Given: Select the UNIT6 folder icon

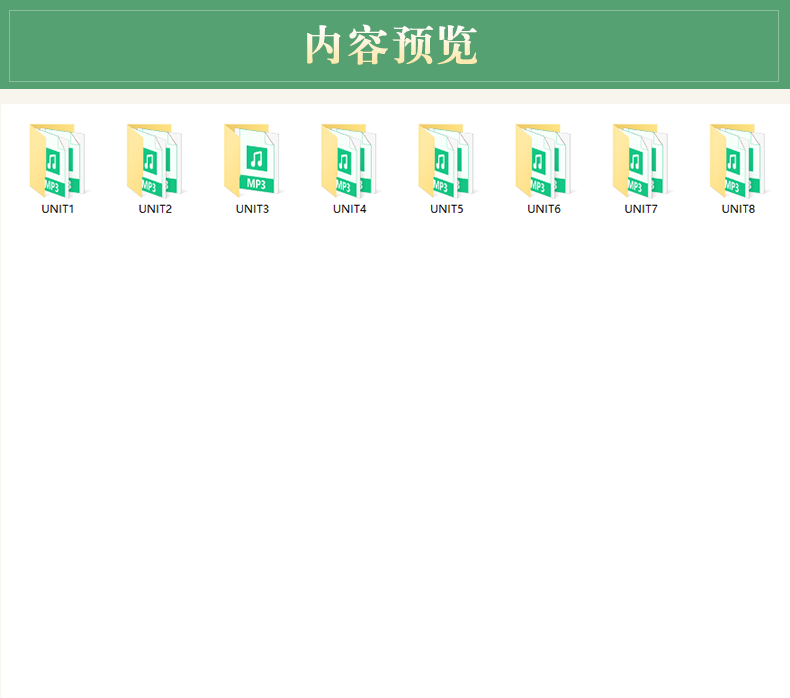Looking at the screenshot, I should 544,161.
